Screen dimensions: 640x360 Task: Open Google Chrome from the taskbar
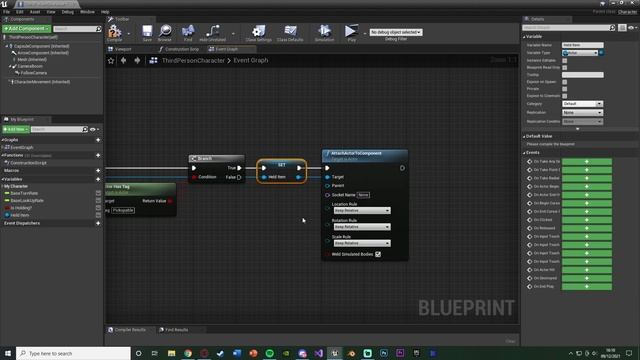[188, 353]
